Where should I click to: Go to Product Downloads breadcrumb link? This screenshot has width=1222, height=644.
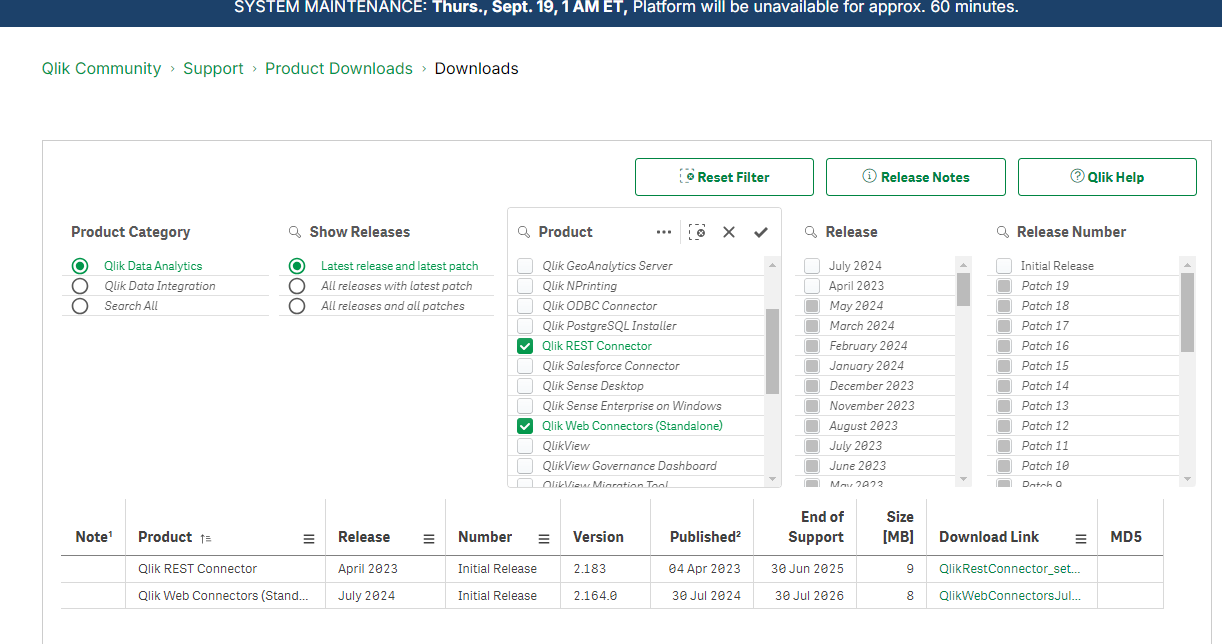(339, 69)
